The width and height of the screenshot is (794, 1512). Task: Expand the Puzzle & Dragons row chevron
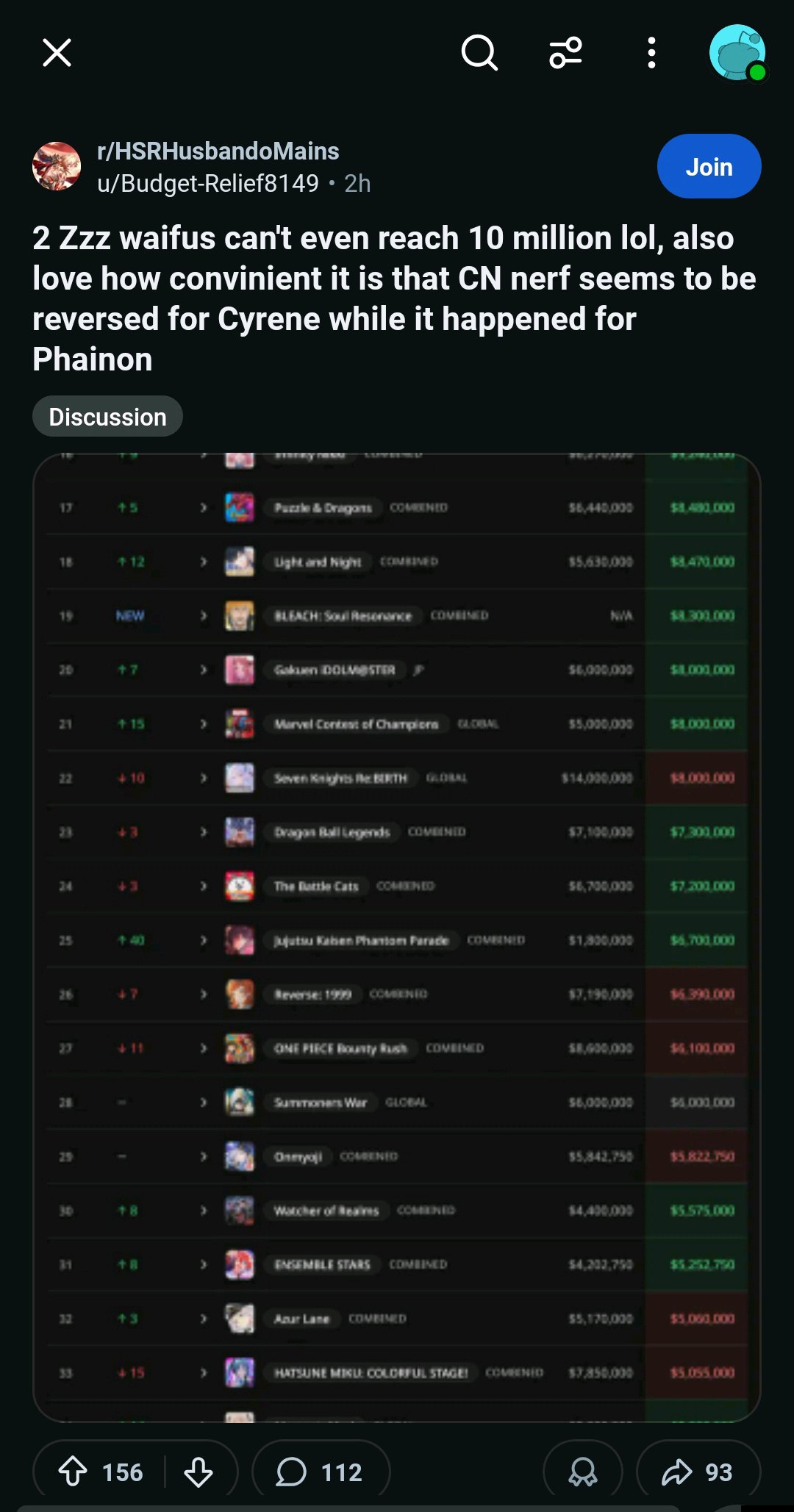(x=204, y=508)
